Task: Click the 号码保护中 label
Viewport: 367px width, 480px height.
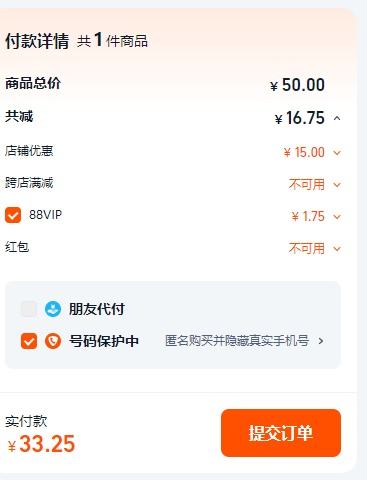Action: click(104, 341)
